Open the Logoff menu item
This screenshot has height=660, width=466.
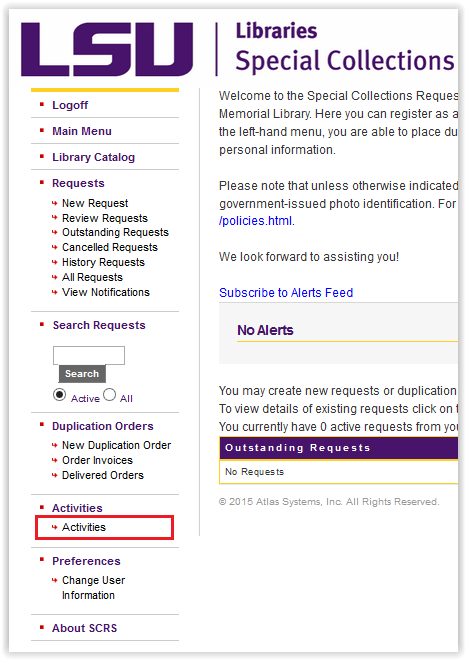tap(70, 105)
